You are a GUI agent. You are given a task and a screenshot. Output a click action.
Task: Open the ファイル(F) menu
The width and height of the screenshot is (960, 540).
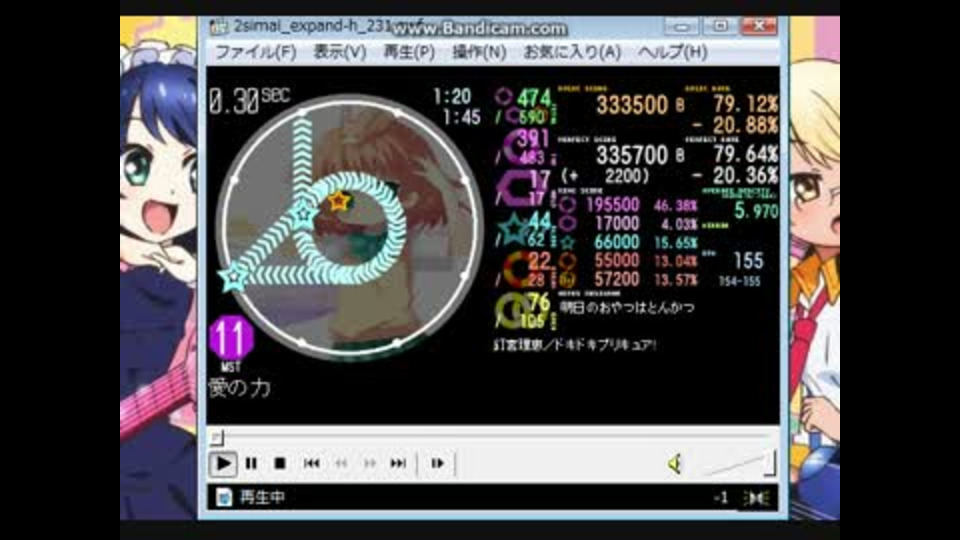pos(255,52)
